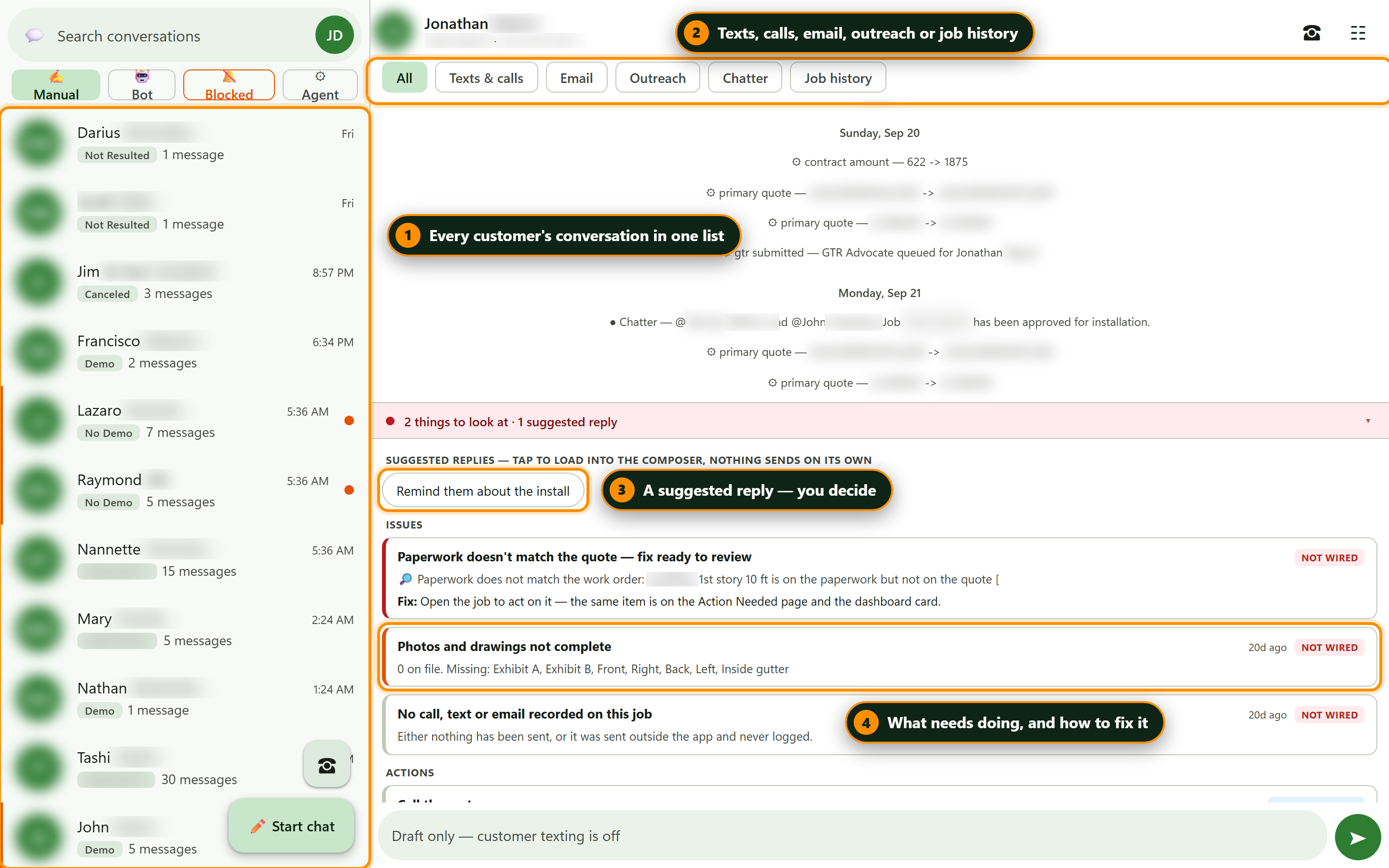Click the floating phone dialer button
Screen dimensions: 1389x868
(327, 764)
